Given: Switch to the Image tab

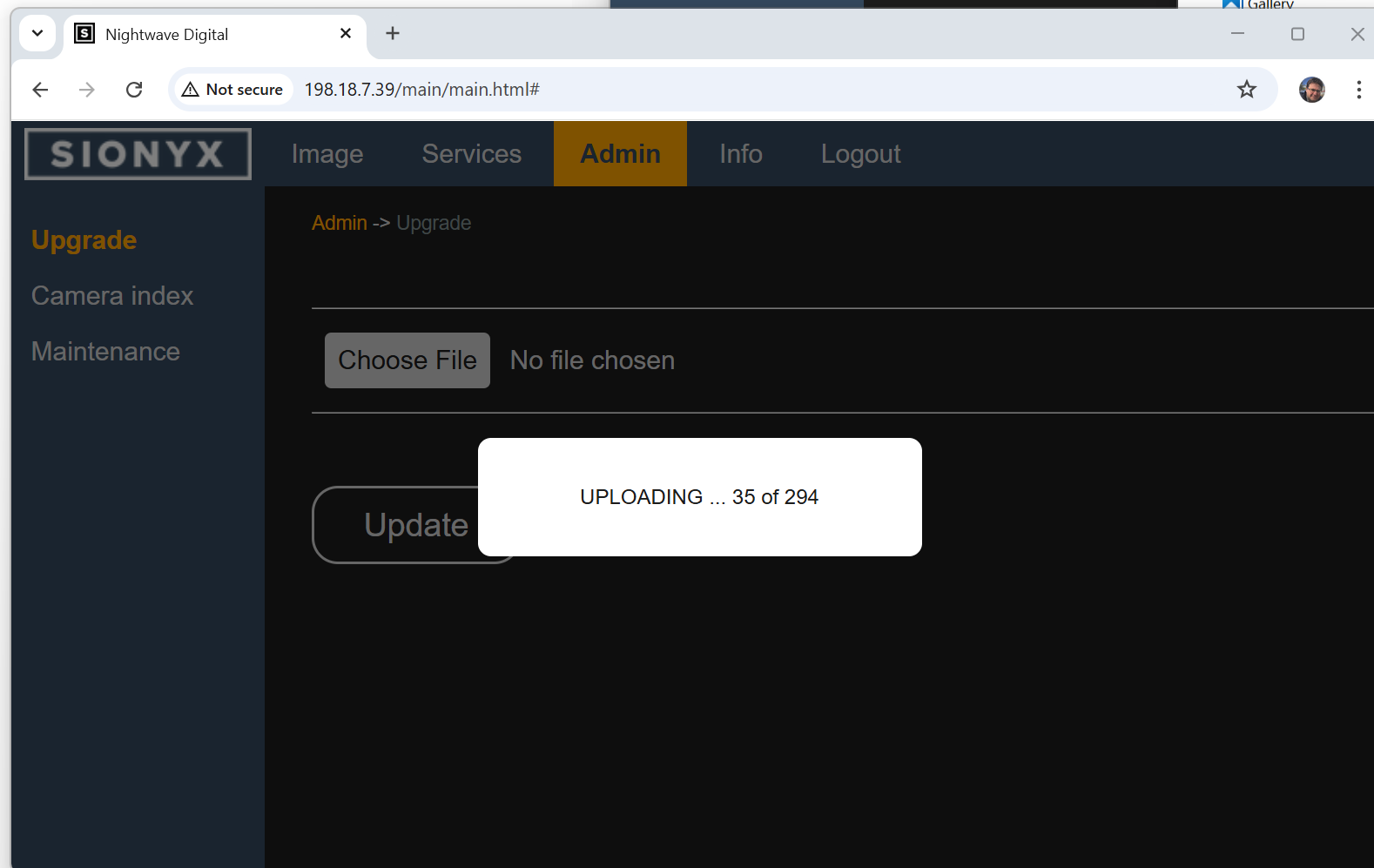Looking at the screenshot, I should tap(327, 154).
